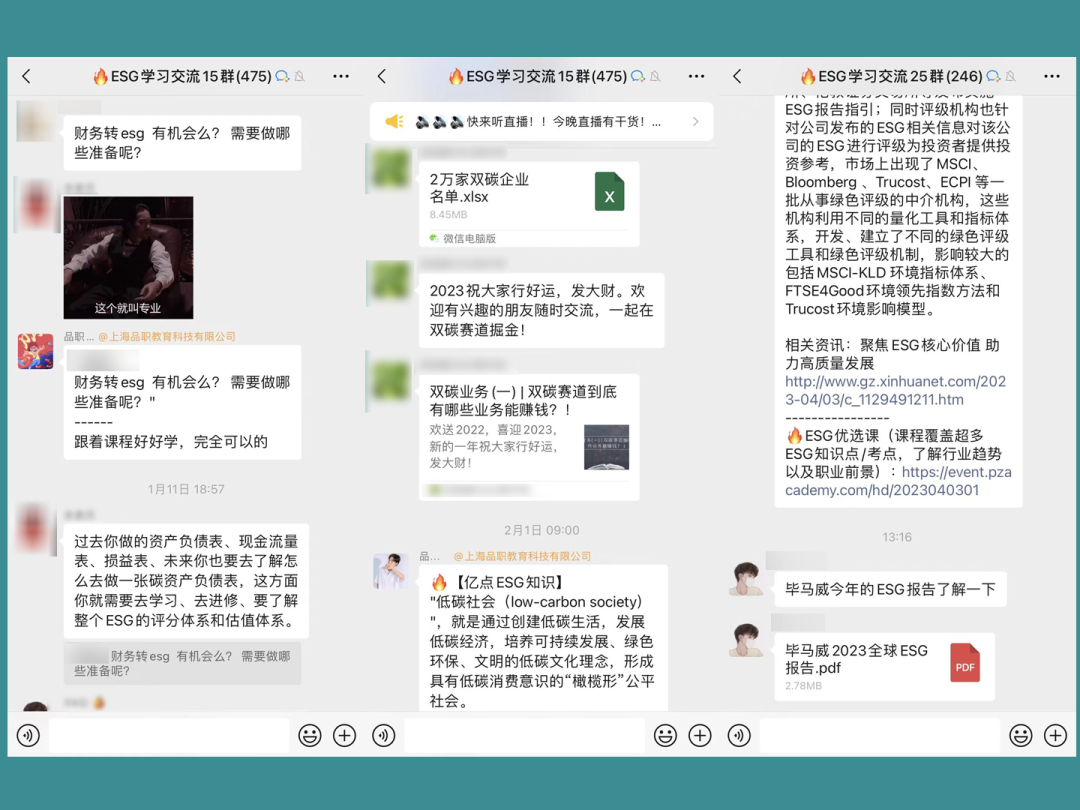The width and height of the screenshot is (1080, 810).
Task: Open the left ESG 15 group's more menu
Action: [339, 76]
